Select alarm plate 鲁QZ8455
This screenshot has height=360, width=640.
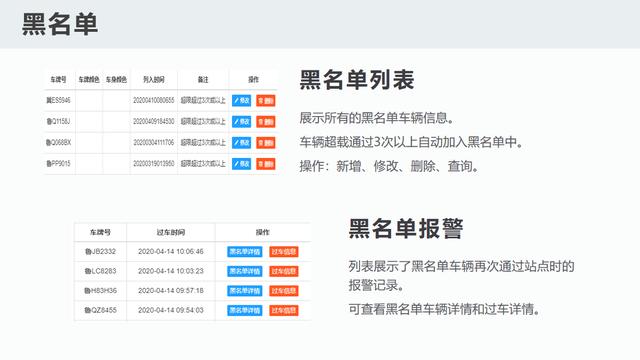(100, 311)
